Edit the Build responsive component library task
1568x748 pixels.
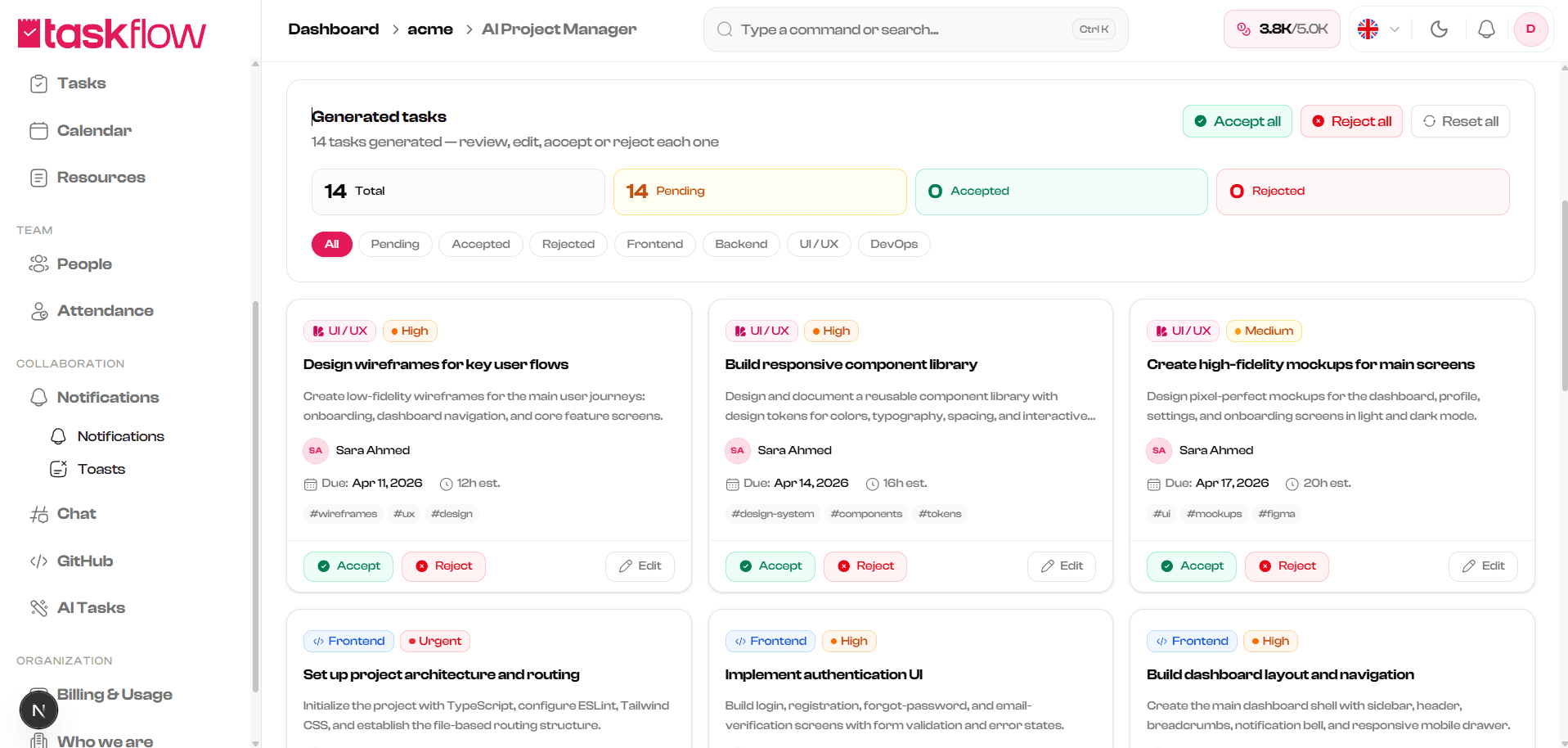coord(1062,566)
